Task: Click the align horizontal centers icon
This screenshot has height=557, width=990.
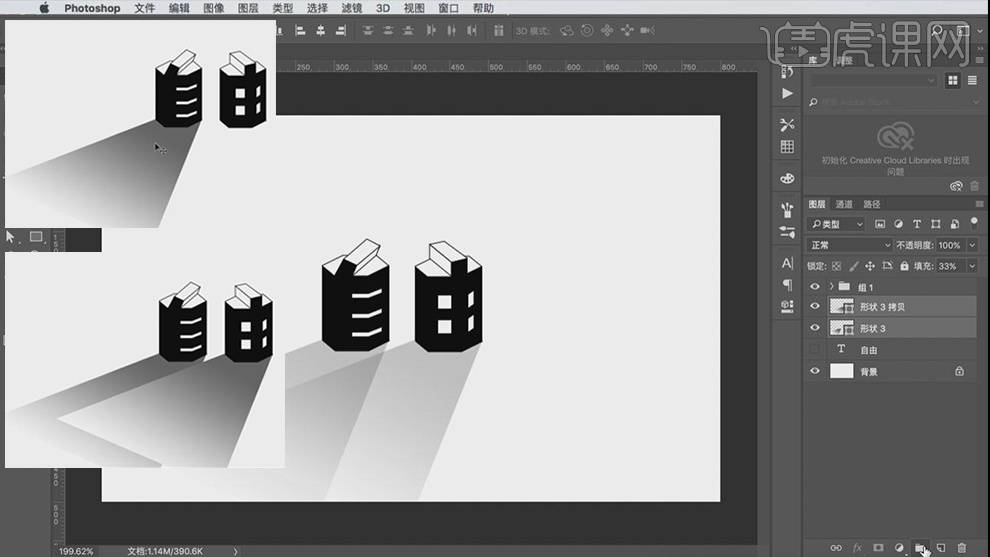Action: [x=321, y=30]
